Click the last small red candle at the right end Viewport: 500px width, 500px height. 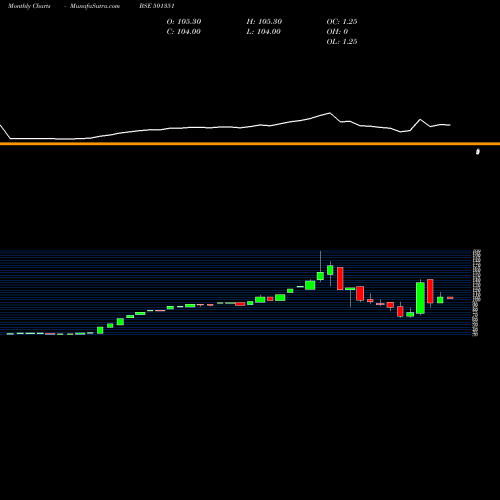pos(450,298)
